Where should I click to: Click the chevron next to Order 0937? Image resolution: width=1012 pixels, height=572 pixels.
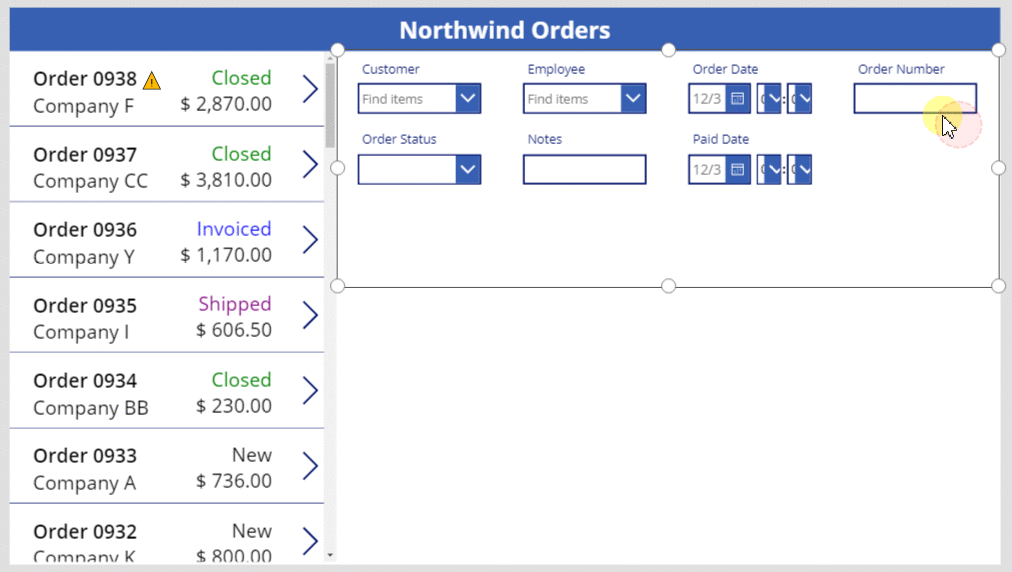310,165
